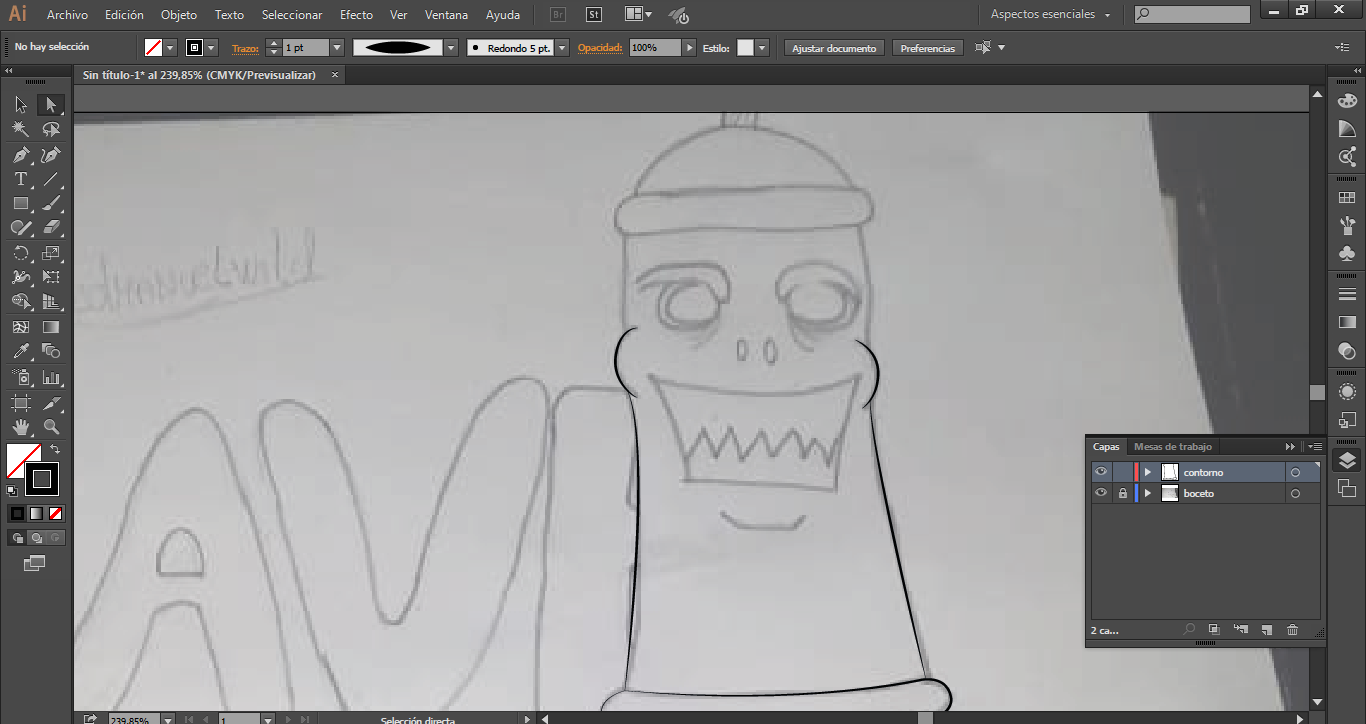The width and height of the screenshot is (1366, 724).
Task: Expand the contorno layer contents
Action: (1148, 472)
